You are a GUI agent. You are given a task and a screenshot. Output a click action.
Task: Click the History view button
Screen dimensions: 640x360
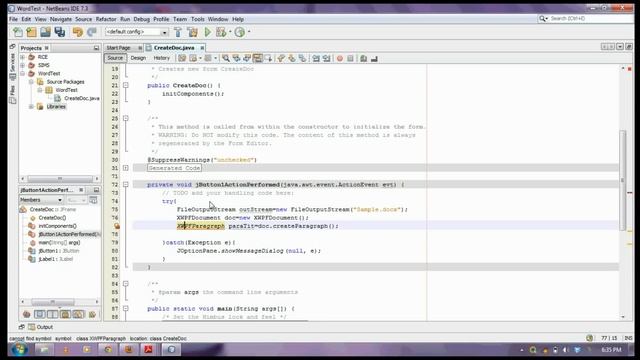click(x=162, y=58)
